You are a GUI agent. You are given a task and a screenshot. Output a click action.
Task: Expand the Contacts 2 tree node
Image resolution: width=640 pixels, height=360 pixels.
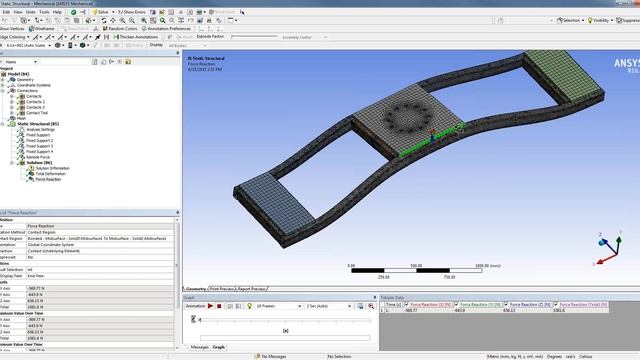tap(12, 102)
